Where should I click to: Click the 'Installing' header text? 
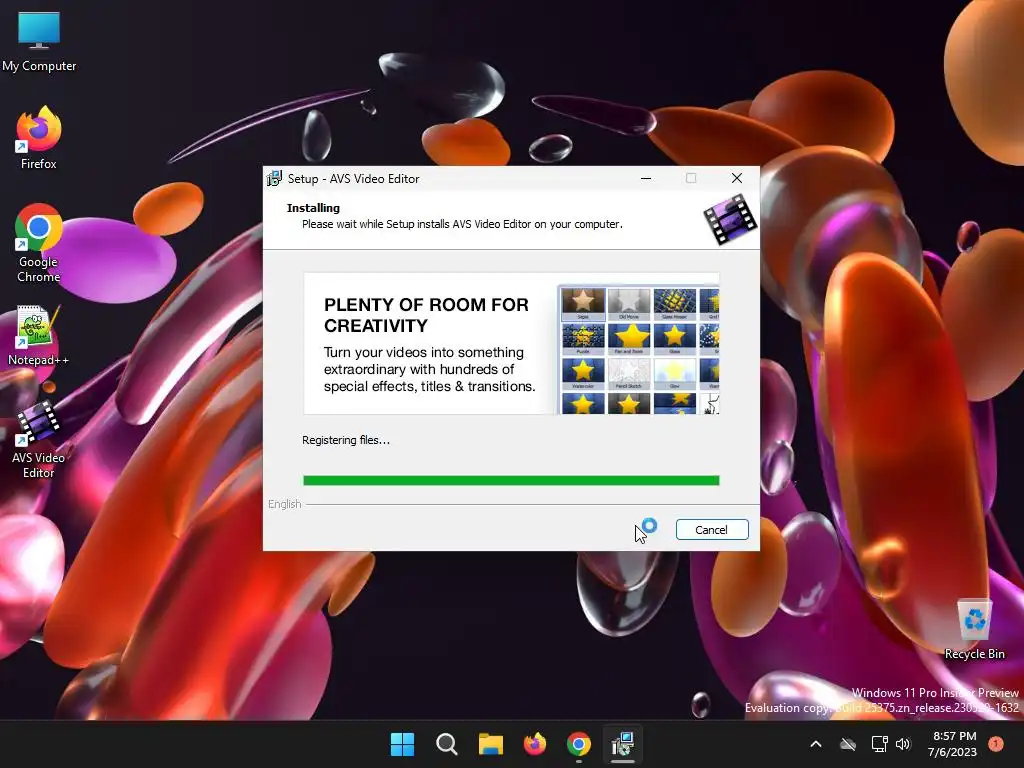coord(313,208)
